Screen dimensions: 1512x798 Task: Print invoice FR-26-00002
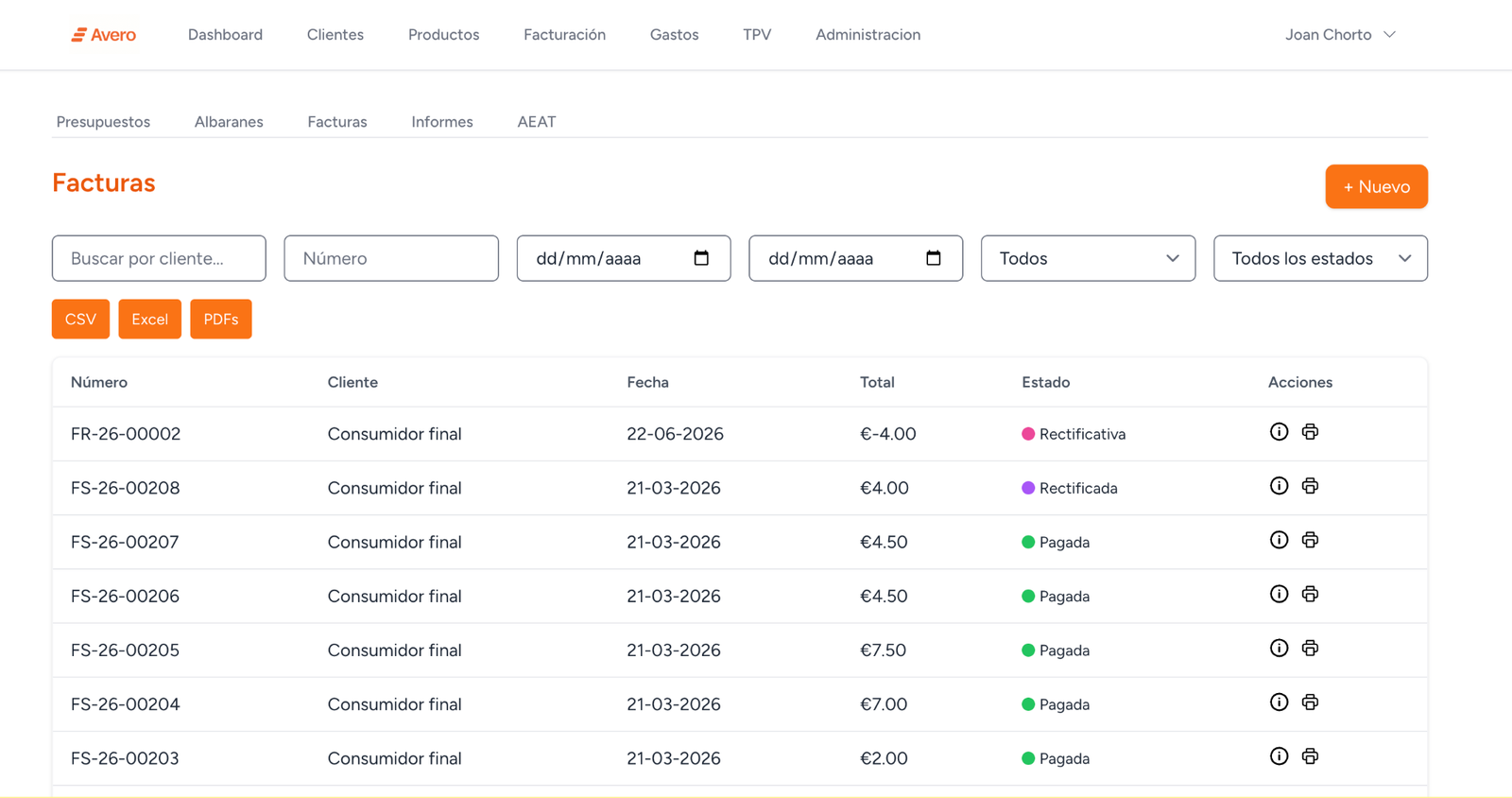click(x=1310, y=432)
